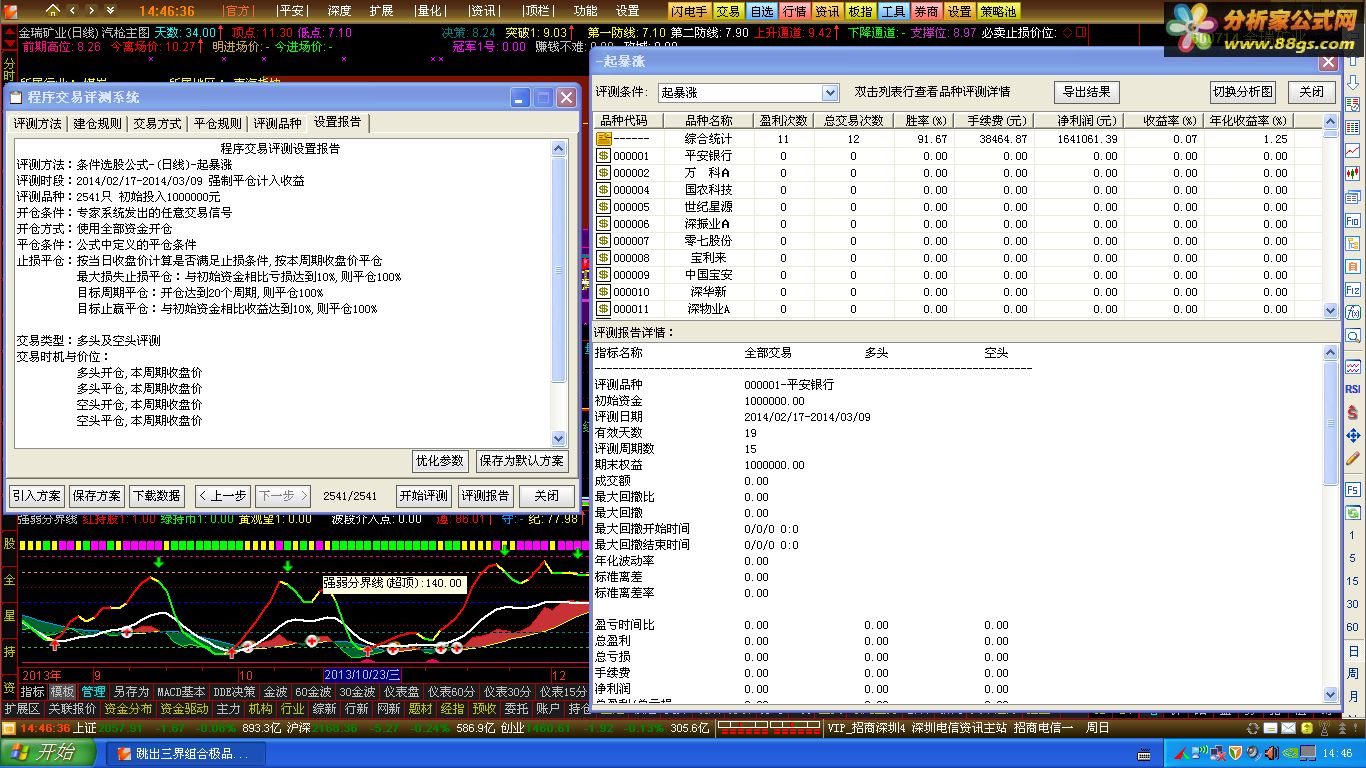This screenshot has height=768, width=1366.
Task: Click the scroll-down arrow of 评测报告详情 panel
Action: click(1331, 695)
